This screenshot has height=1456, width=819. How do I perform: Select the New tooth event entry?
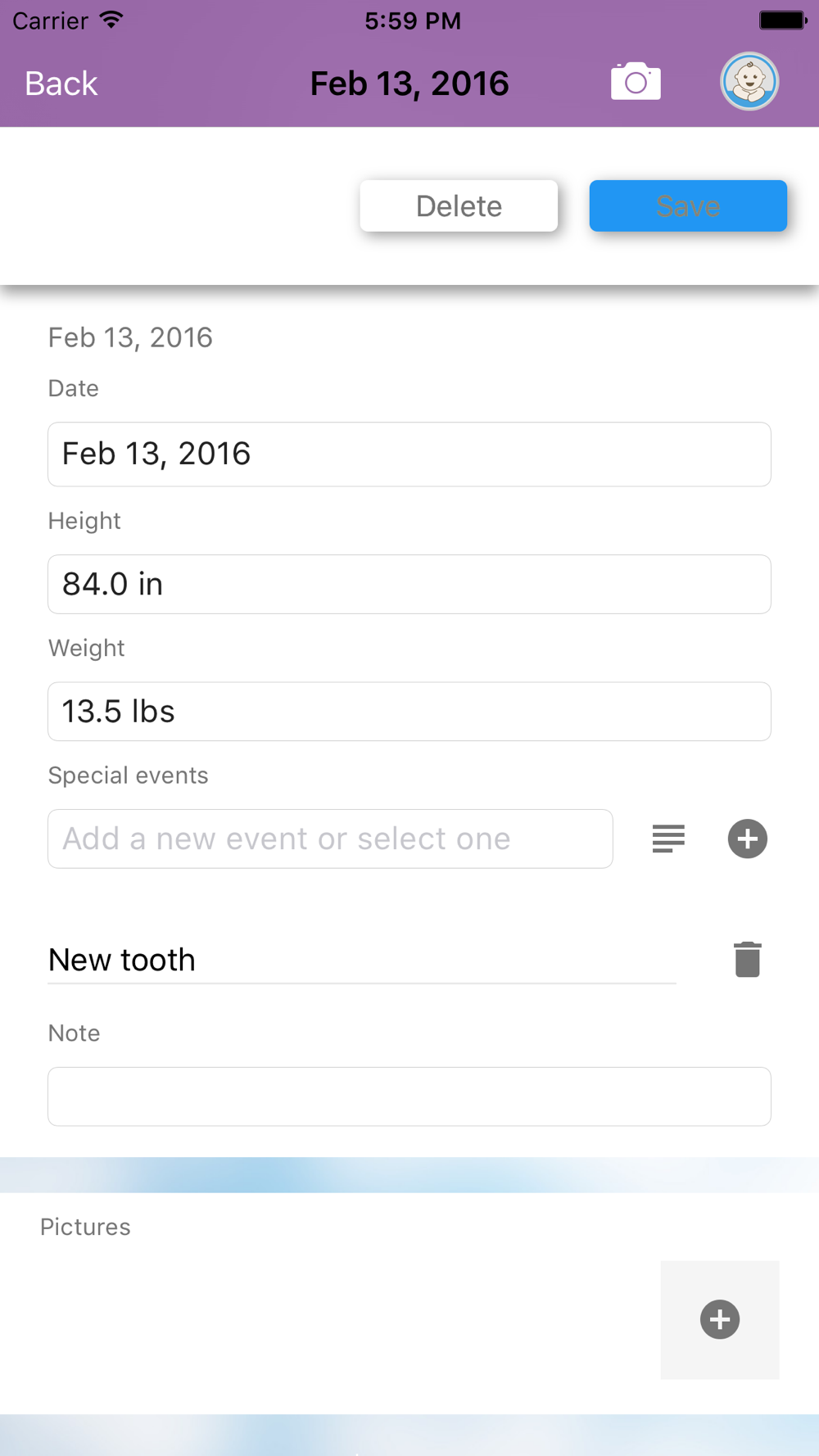point(360,960)
